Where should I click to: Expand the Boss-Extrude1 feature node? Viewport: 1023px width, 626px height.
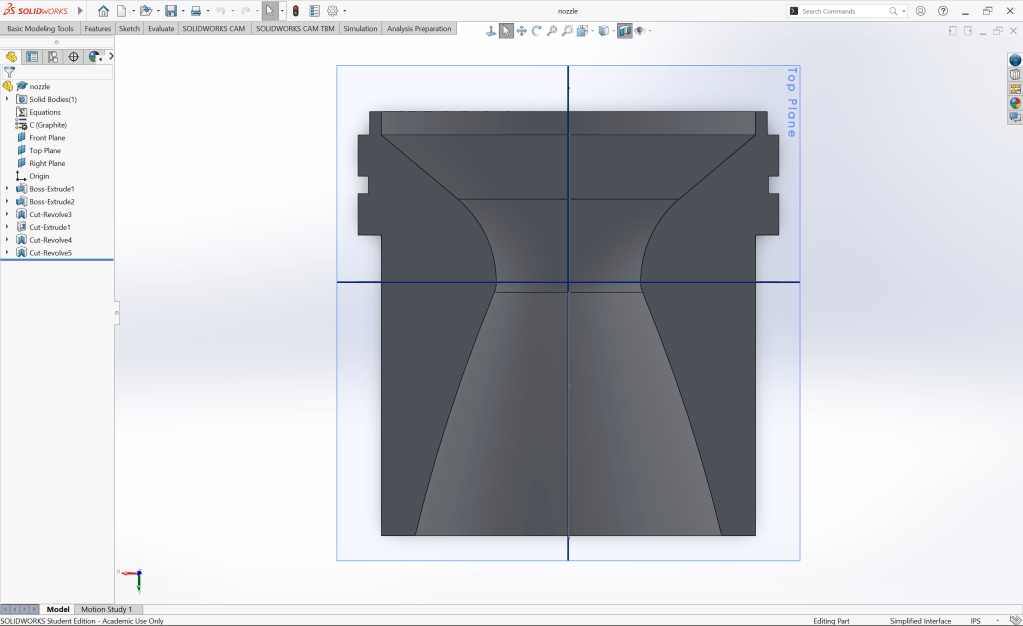[7, 189]
